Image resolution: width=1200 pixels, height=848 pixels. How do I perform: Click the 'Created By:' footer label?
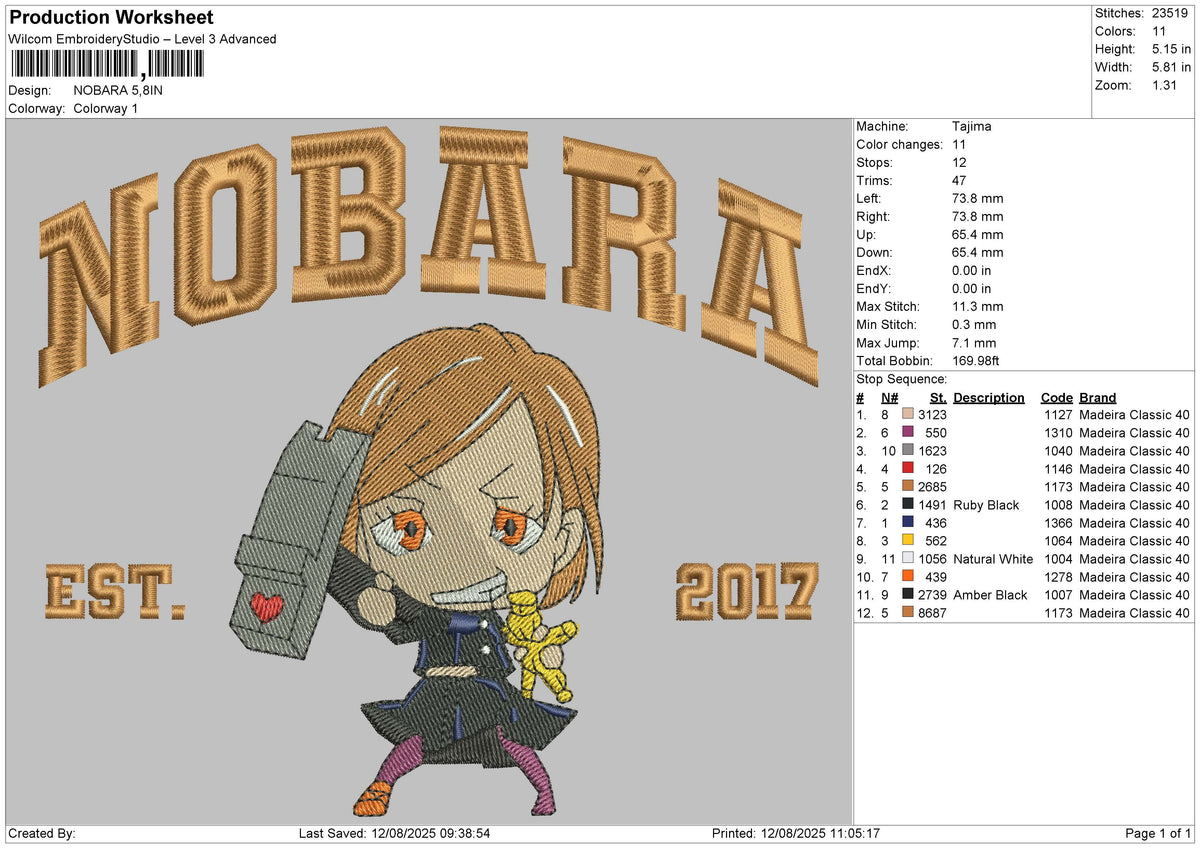point(41,833)
